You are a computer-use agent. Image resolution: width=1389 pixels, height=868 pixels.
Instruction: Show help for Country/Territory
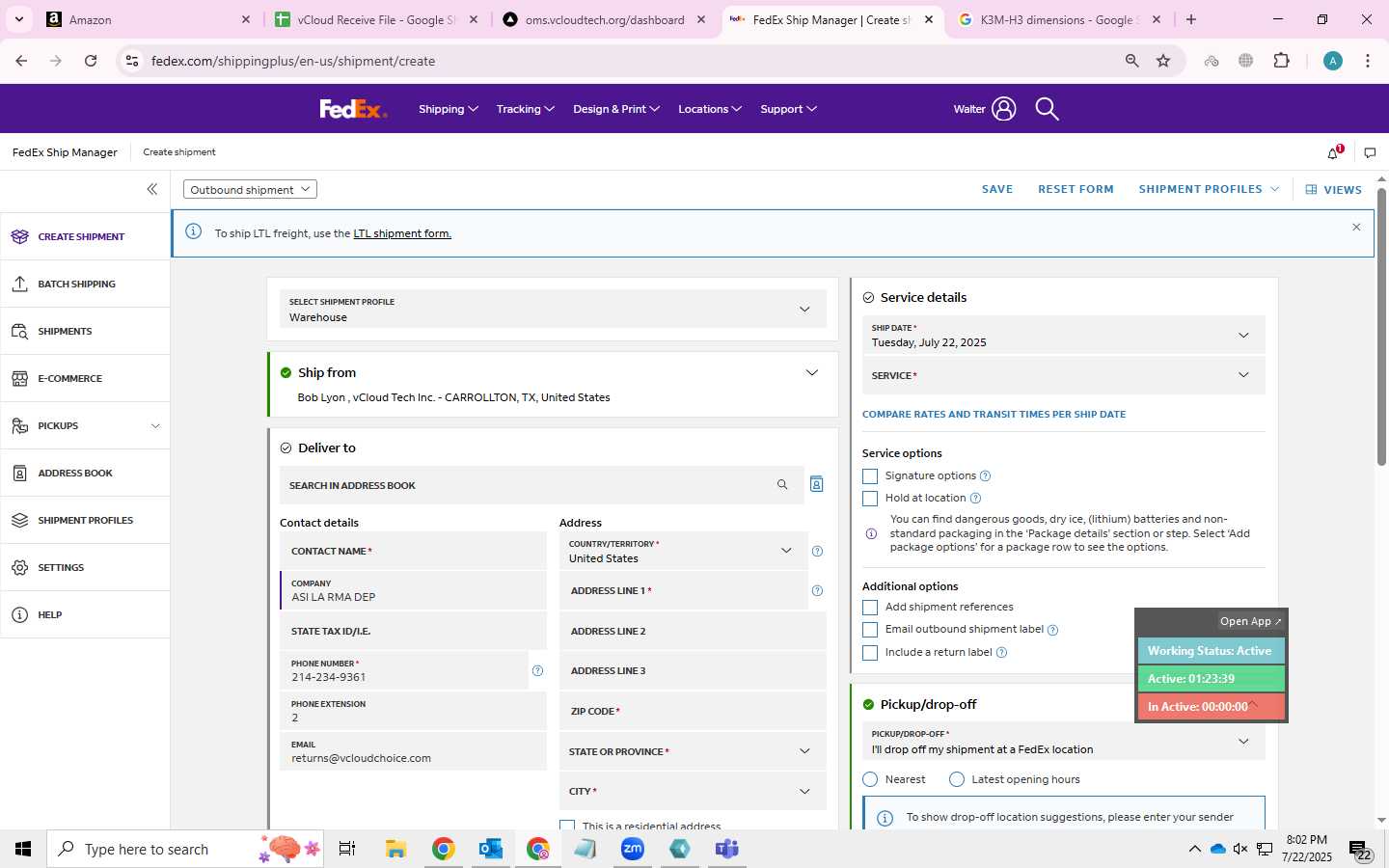coord(817,551)
